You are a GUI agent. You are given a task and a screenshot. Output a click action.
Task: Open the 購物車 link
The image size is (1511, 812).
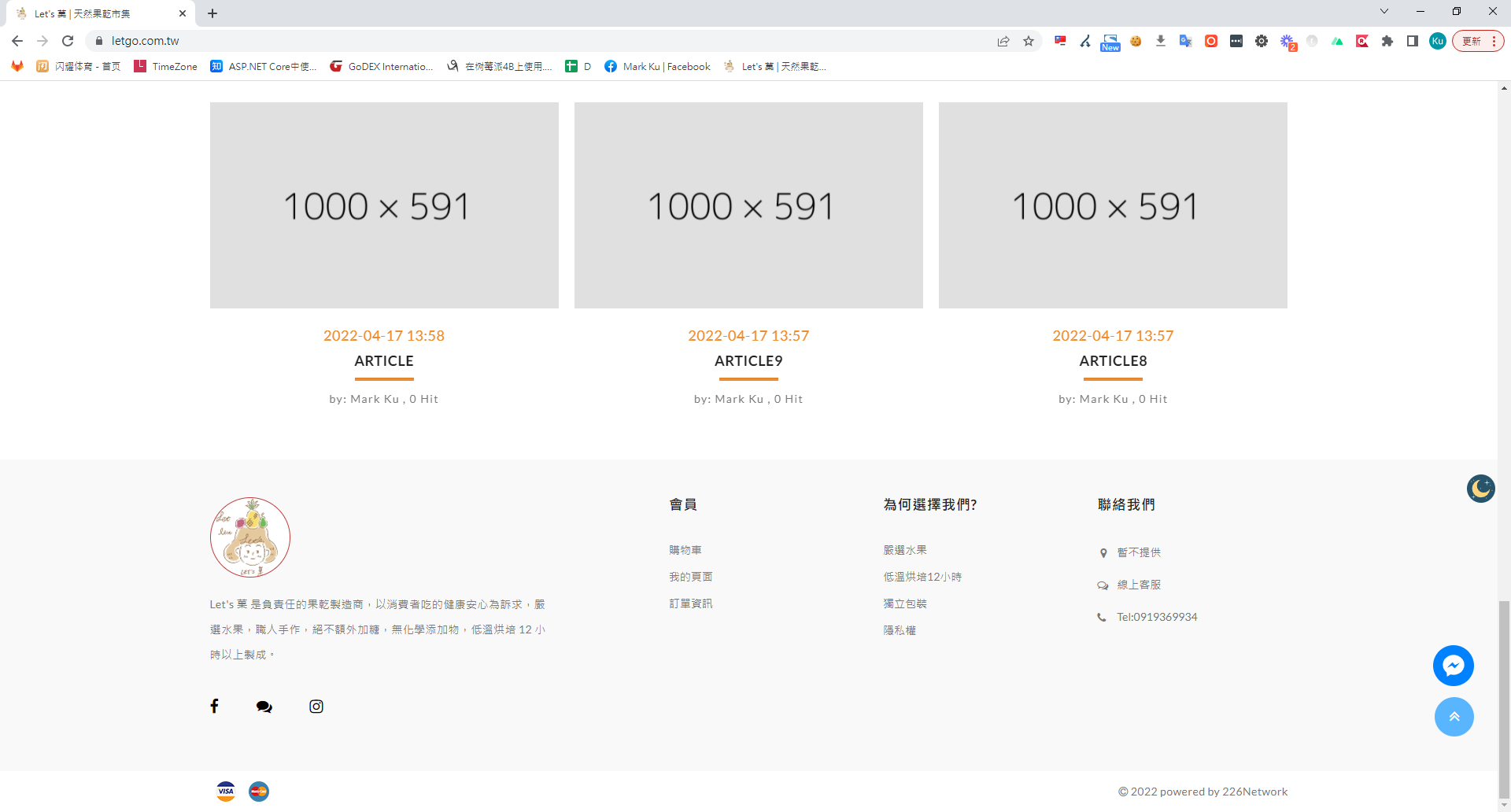tap(685, 550)
